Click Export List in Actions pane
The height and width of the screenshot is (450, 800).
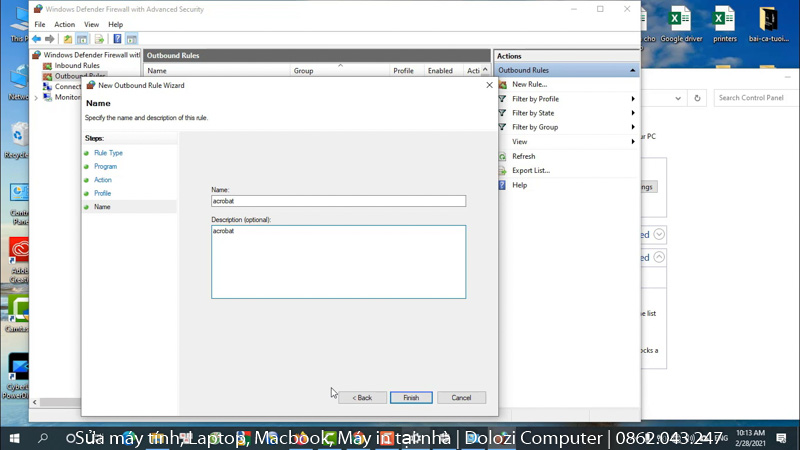[x=530, y=171]
